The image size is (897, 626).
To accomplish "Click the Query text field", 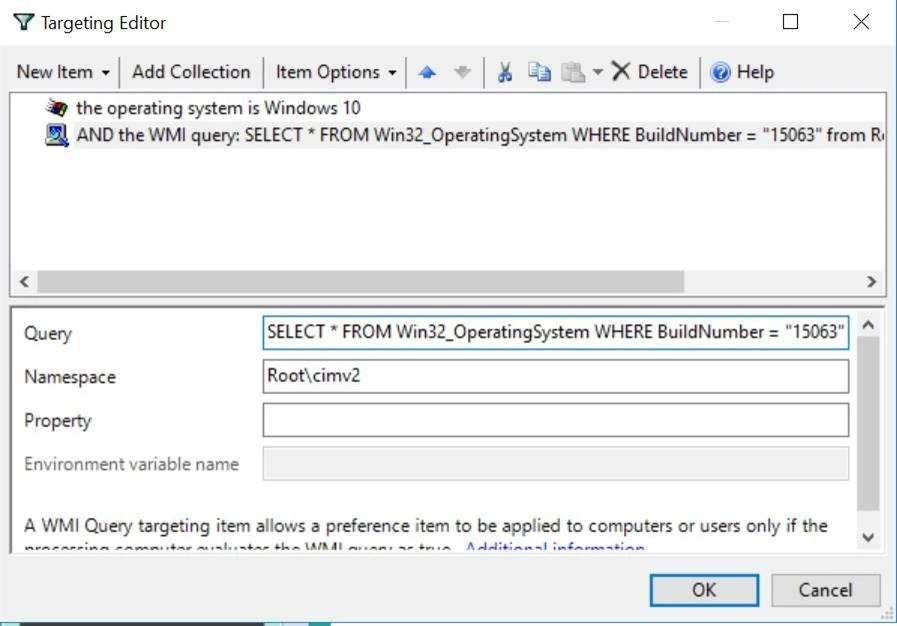I will [x=555, y=332].
